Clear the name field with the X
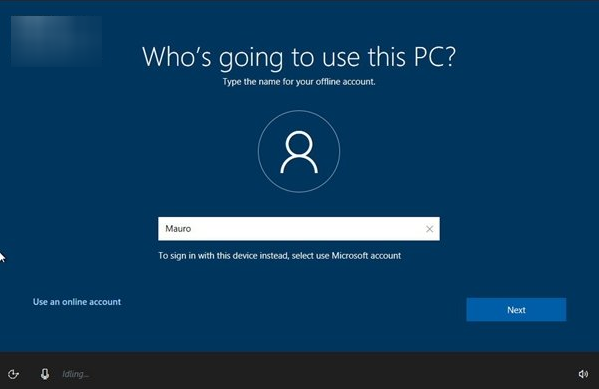Viewport: 599px width, 389px height. [429, 229]
